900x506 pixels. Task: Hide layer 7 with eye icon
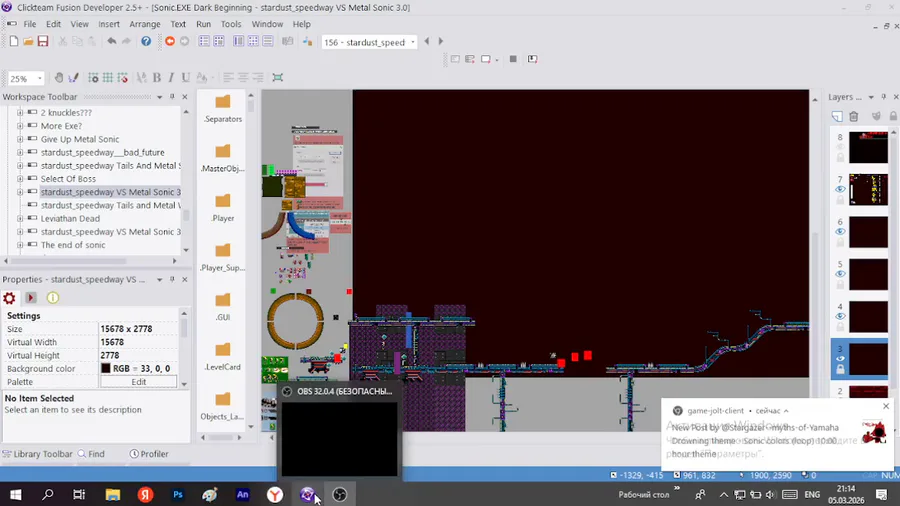(840, 189)
